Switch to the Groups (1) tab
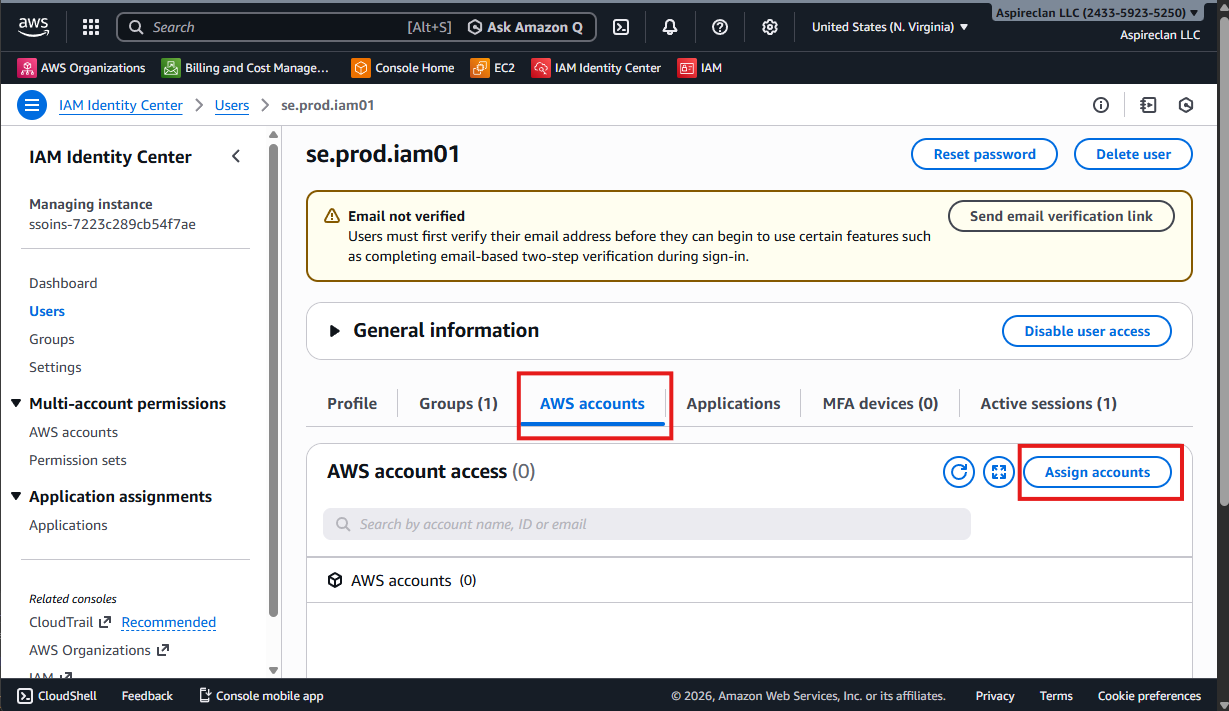The width and height of the screenshot is (1229, 711). pos(458,403)
